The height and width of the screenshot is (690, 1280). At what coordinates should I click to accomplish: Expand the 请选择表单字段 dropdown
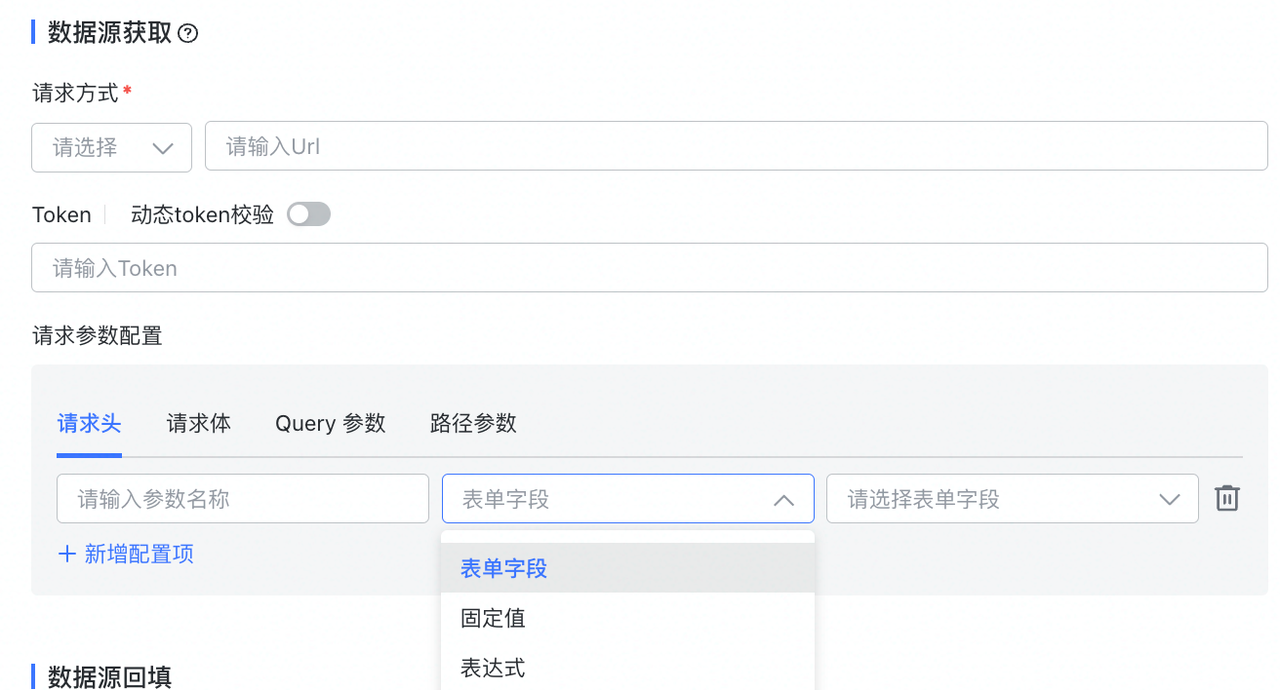click(1011, 499)
